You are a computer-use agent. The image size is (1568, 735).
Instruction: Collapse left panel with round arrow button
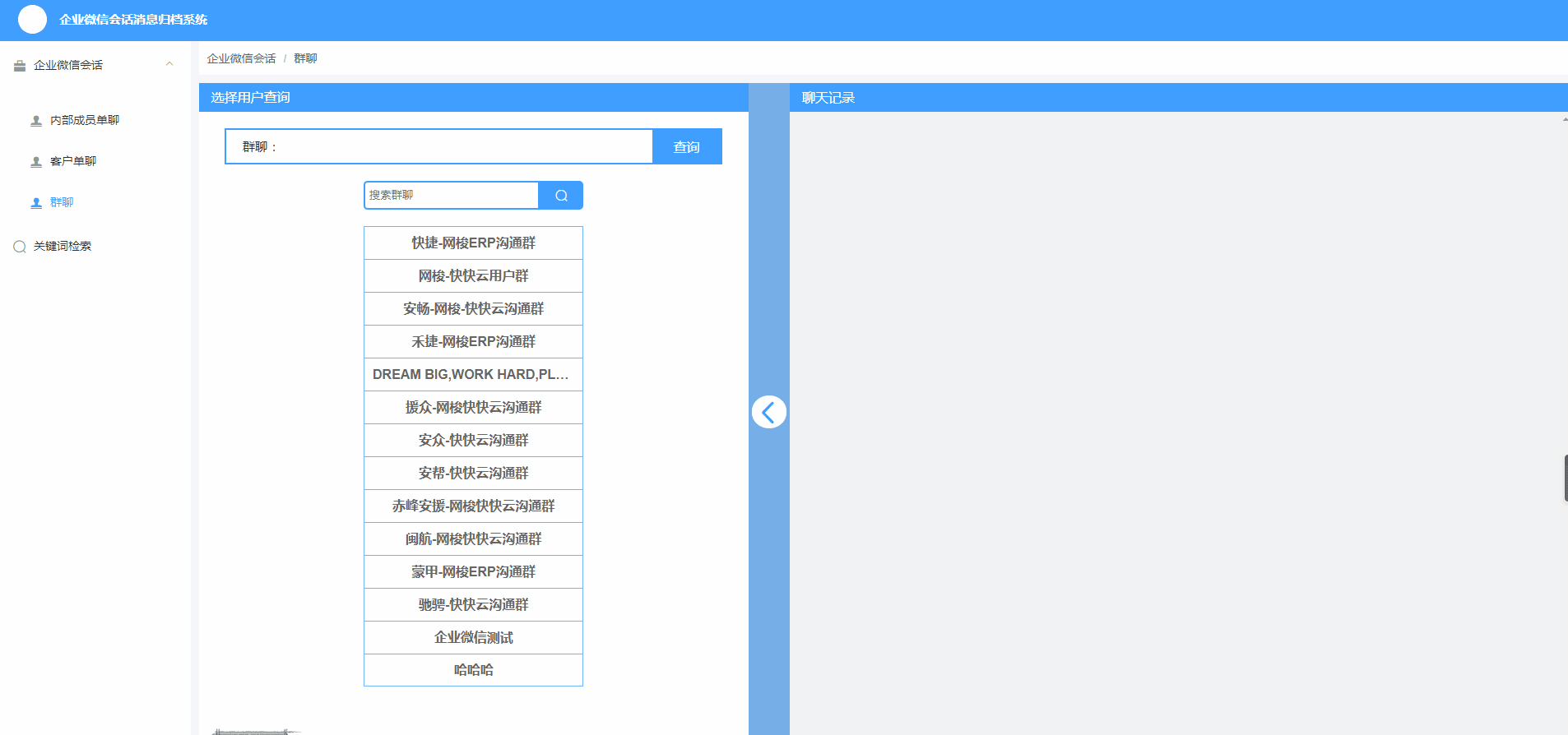(x=769, y=412)
